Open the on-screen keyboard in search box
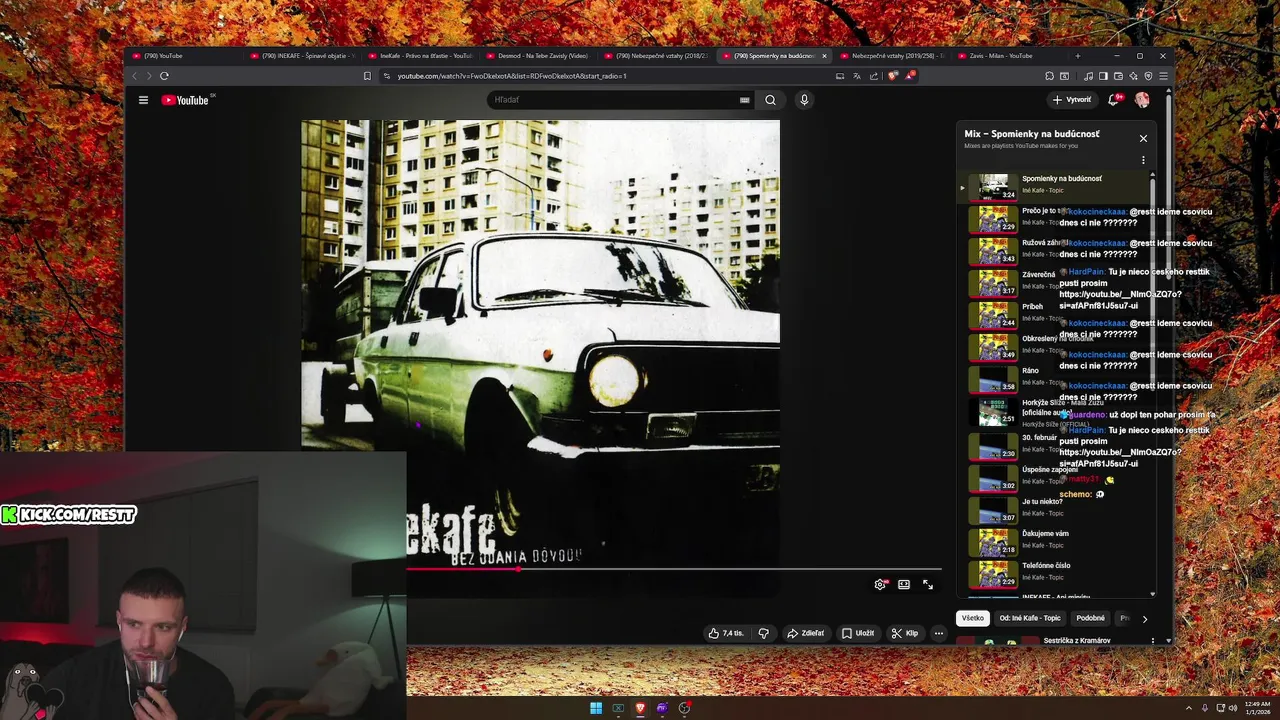 click(744, 100)
